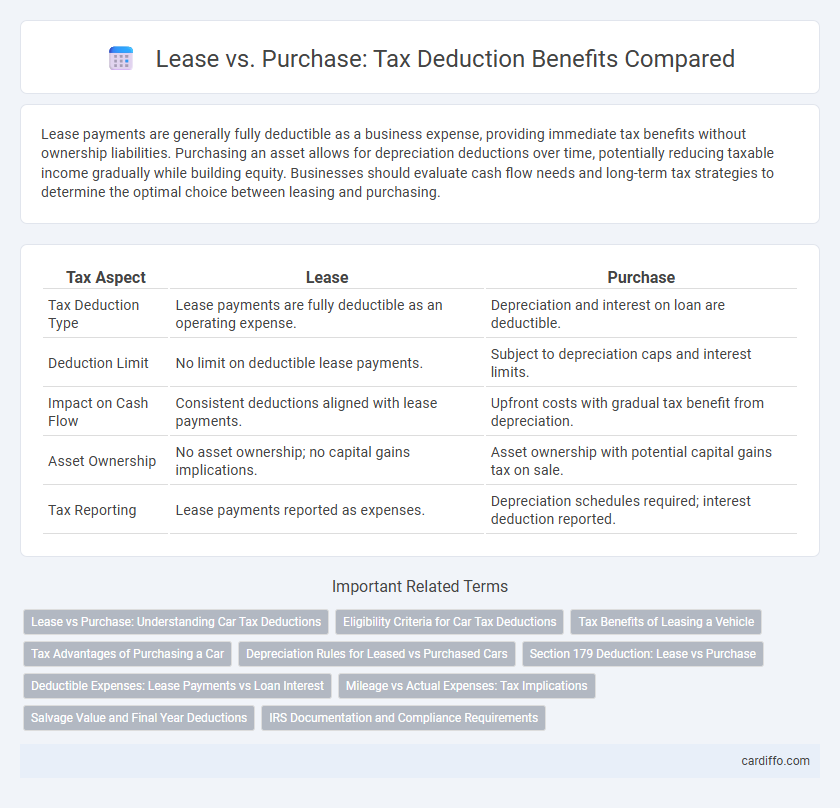Open 'Salvage Value and Final Year Deductions' tag
This screenshot has width=840, height=808.
pyautogui.click(x=139, y=717)
